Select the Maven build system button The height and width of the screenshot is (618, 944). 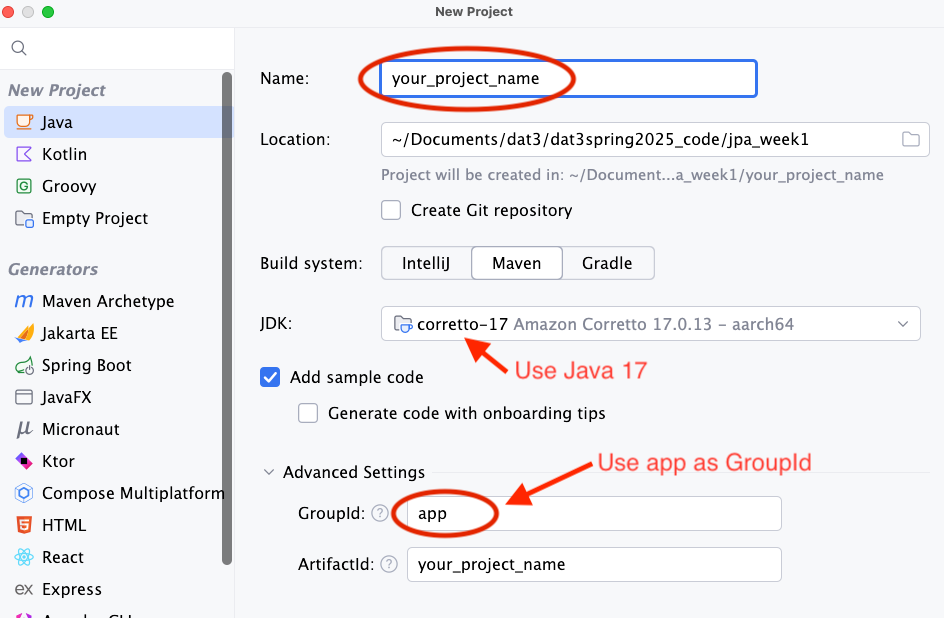(x=516, y=263)
